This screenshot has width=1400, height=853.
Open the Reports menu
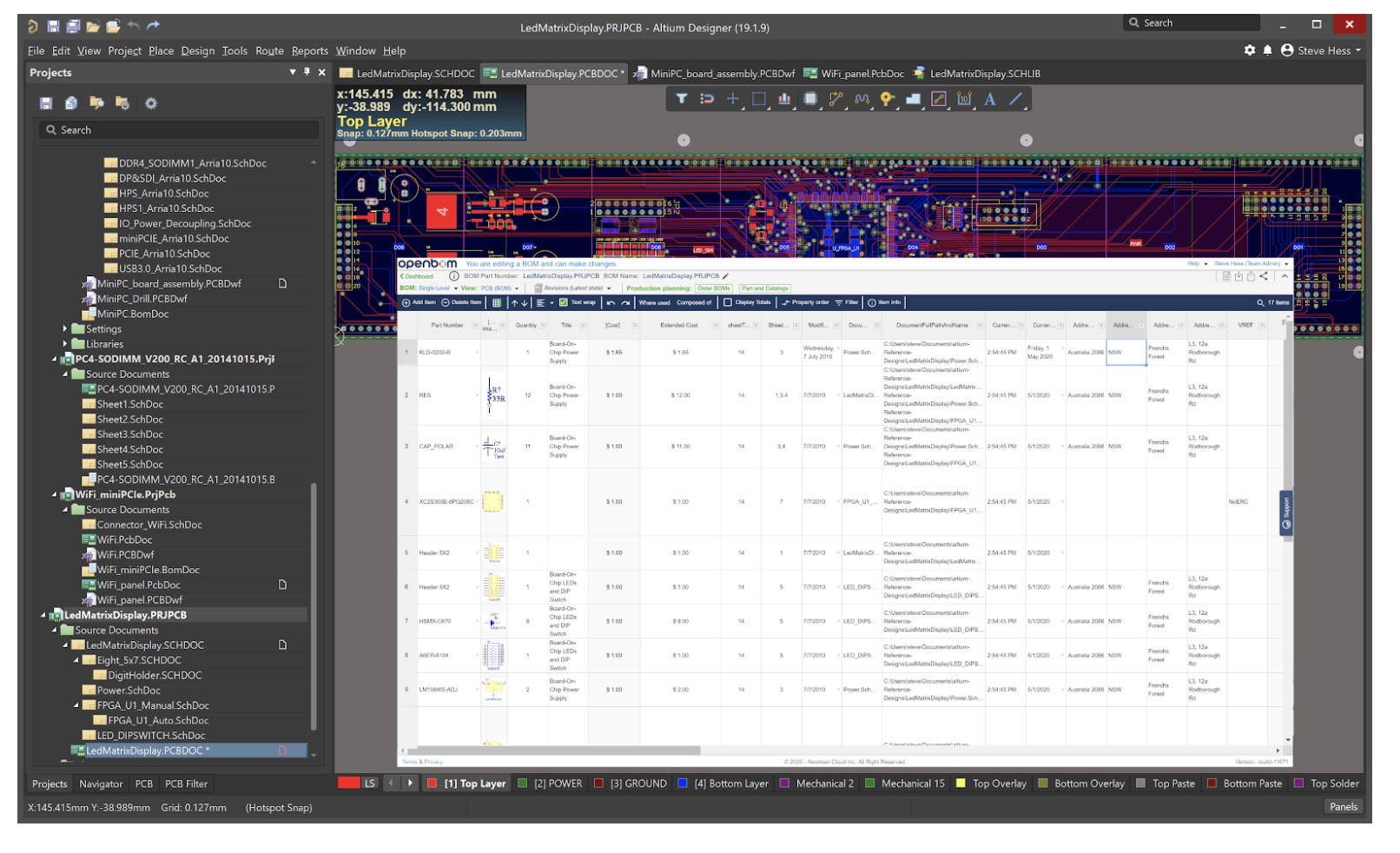click(309, 50)
